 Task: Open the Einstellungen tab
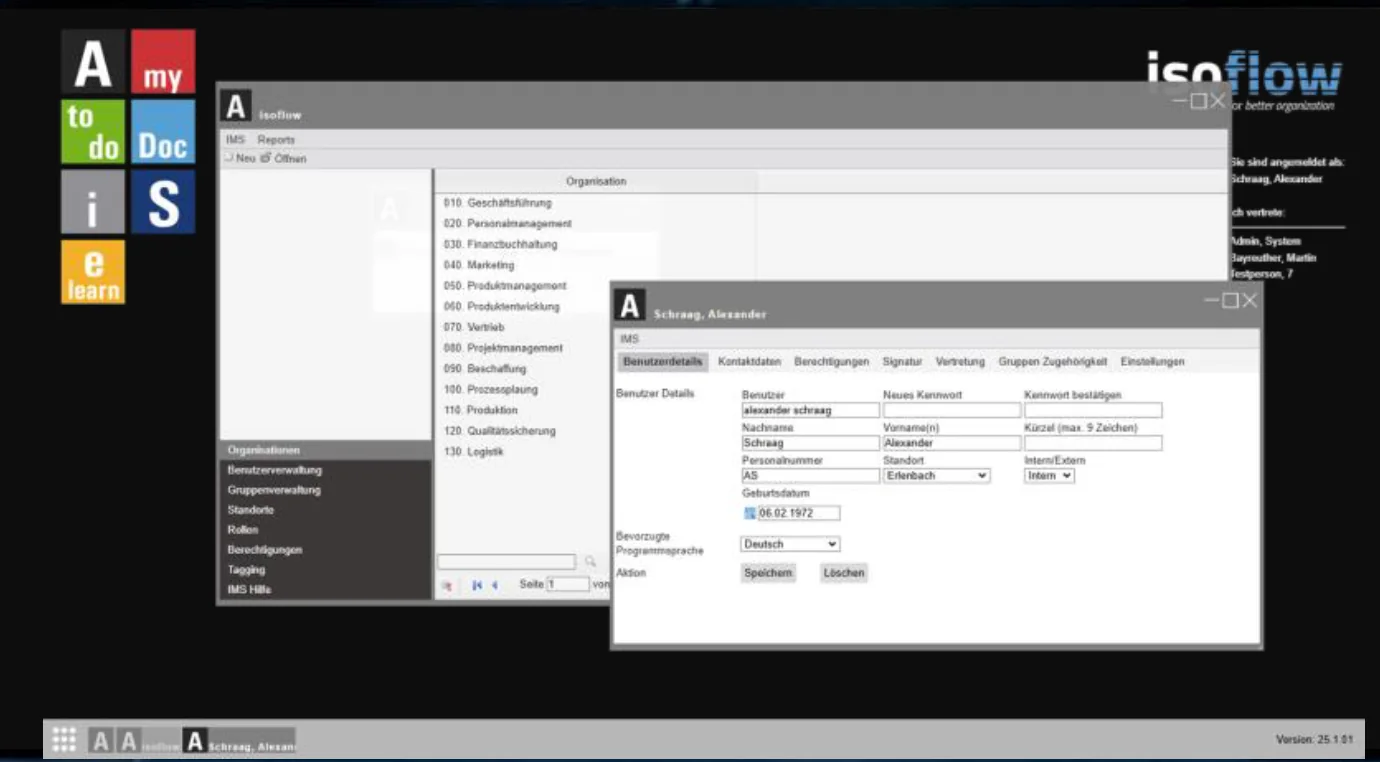coord(1153,361)
